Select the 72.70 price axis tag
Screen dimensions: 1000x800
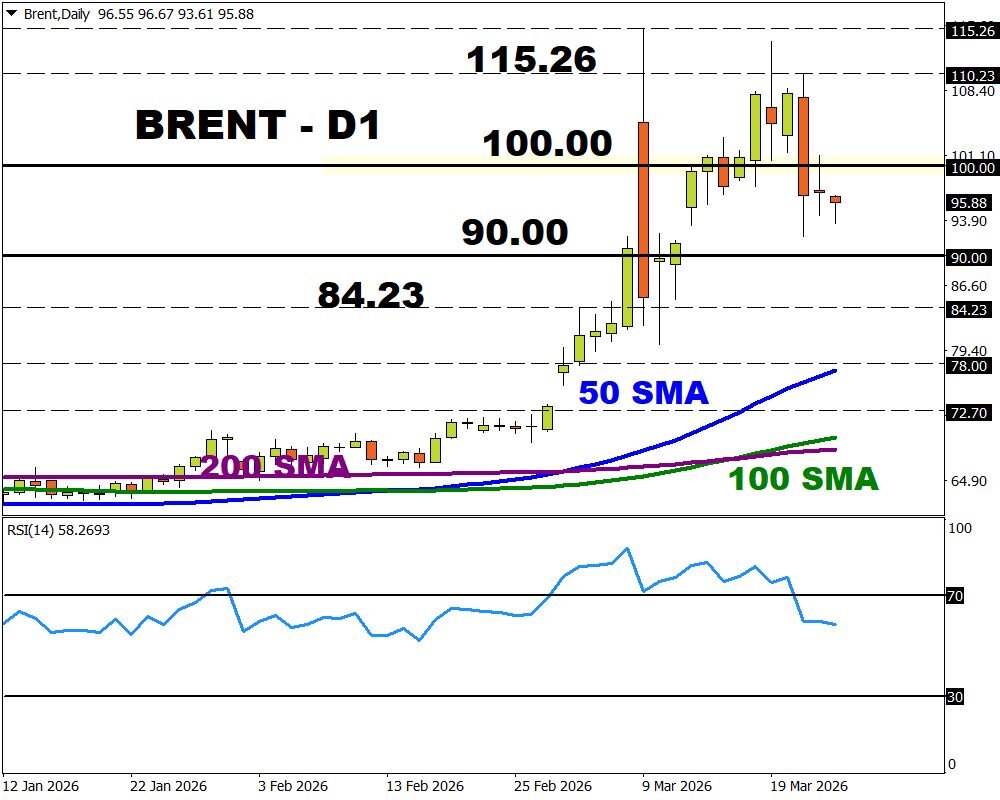(x=968, y=412)
